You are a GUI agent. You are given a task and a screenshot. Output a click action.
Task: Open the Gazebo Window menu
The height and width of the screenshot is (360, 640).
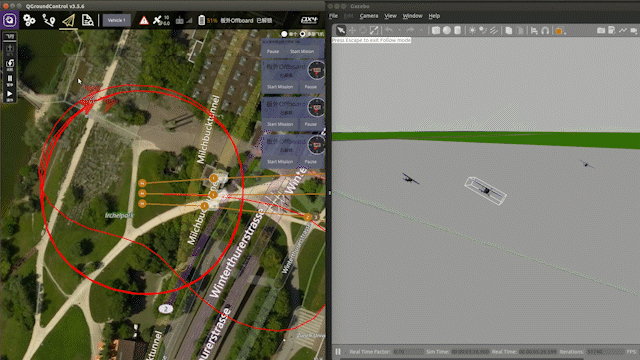412,16
